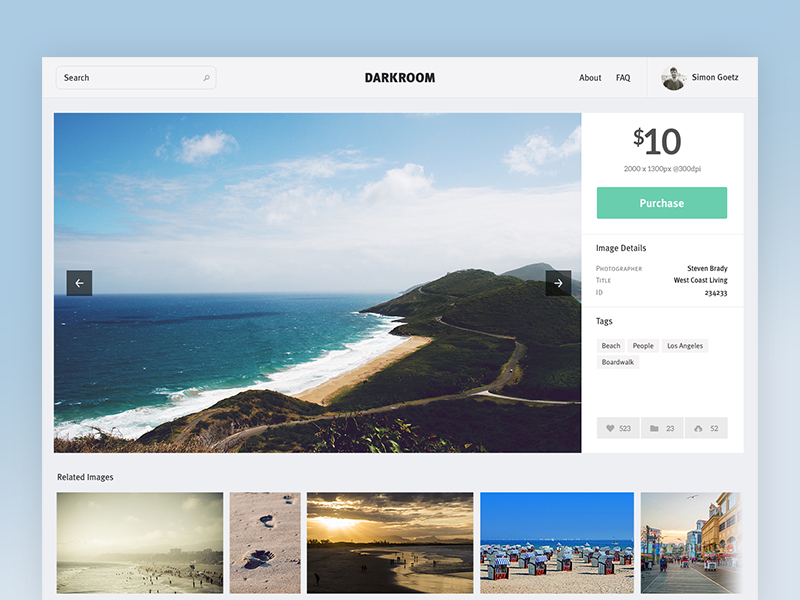This screenshot has width=800, height=600.
Task: Open Simon Goetz profile avatar
Action: (x=673, y=78)
